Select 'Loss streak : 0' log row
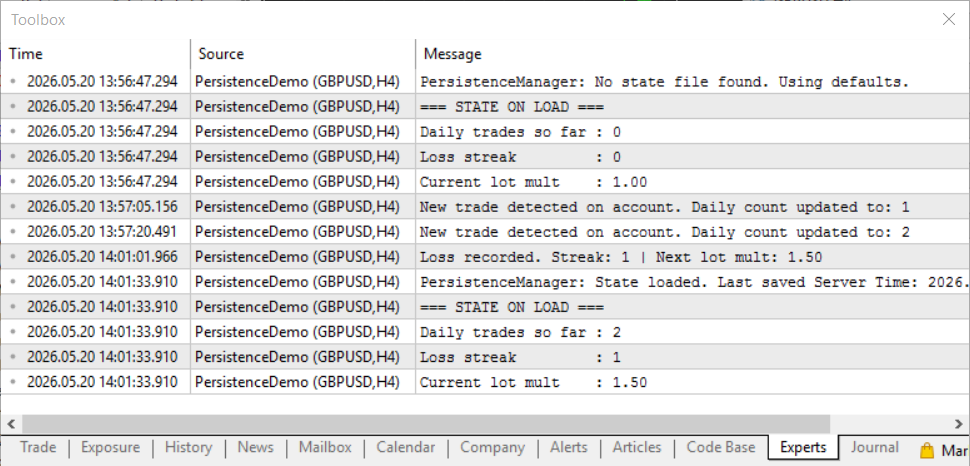The height and width of the screenshot is (466, 970). (485, 157)
